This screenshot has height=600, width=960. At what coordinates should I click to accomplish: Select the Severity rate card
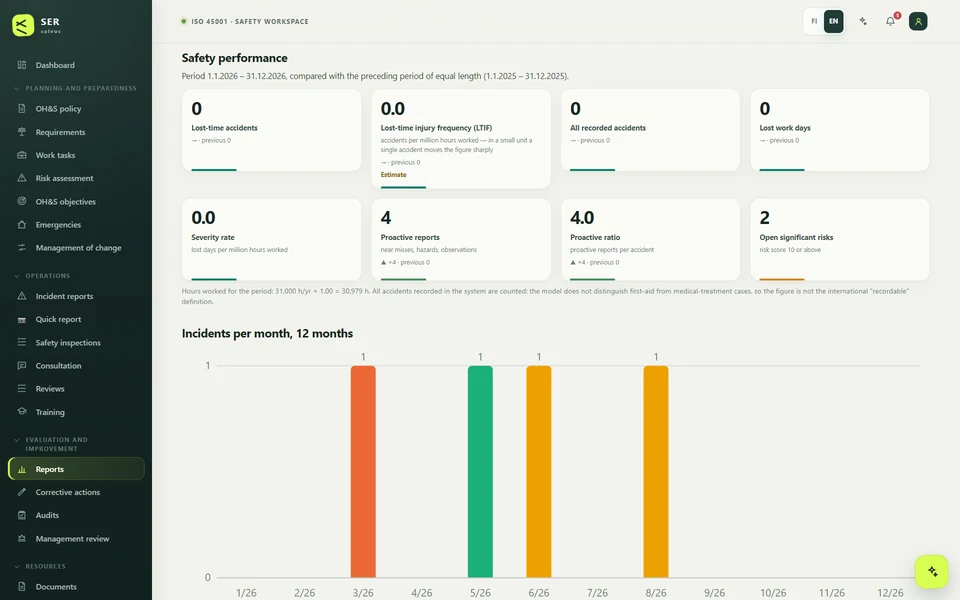(271, 239)
